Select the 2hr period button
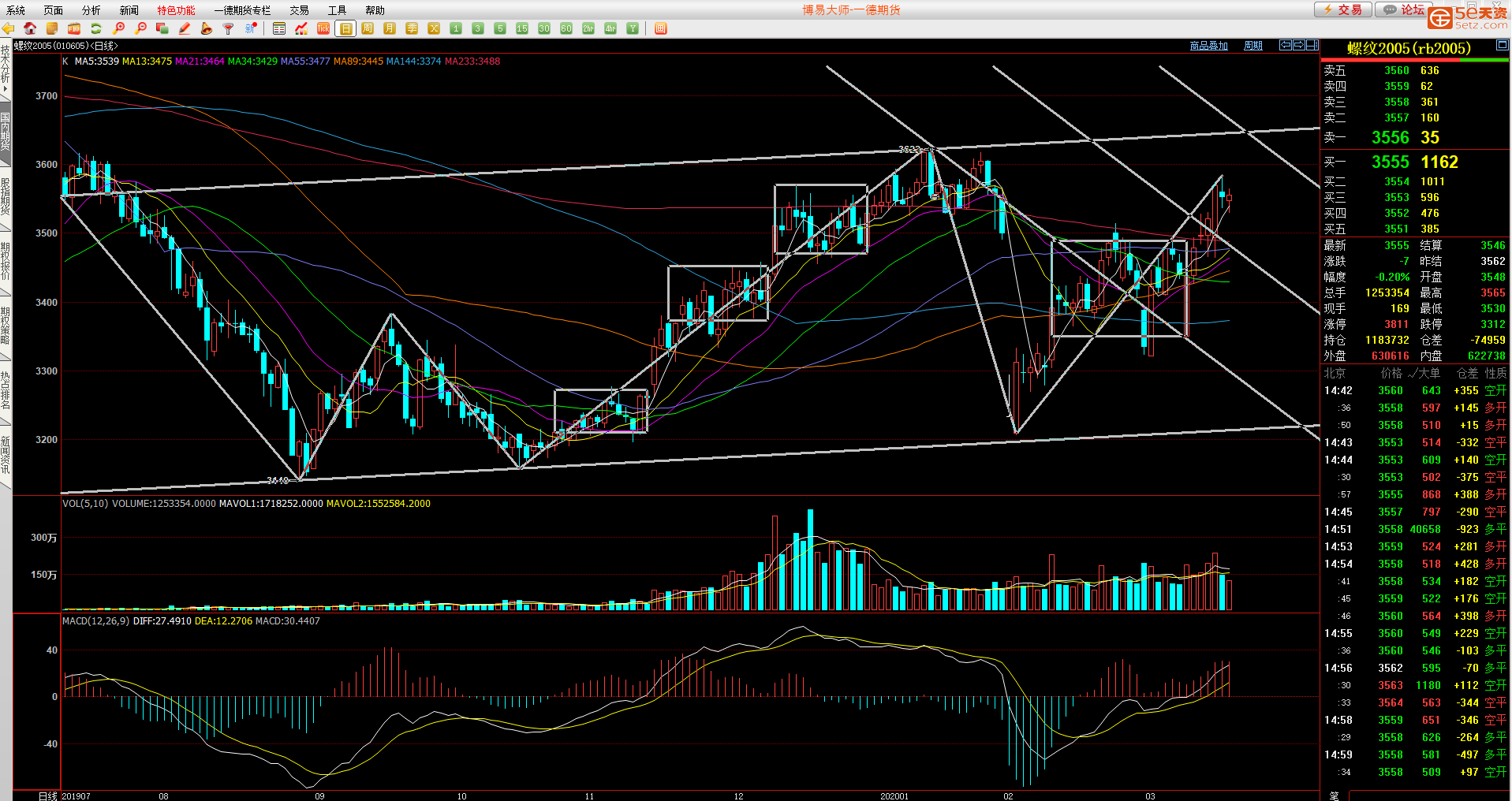The height and width of the screenshot is (801, 1512). pyautogui.click(x=588, y=28)
